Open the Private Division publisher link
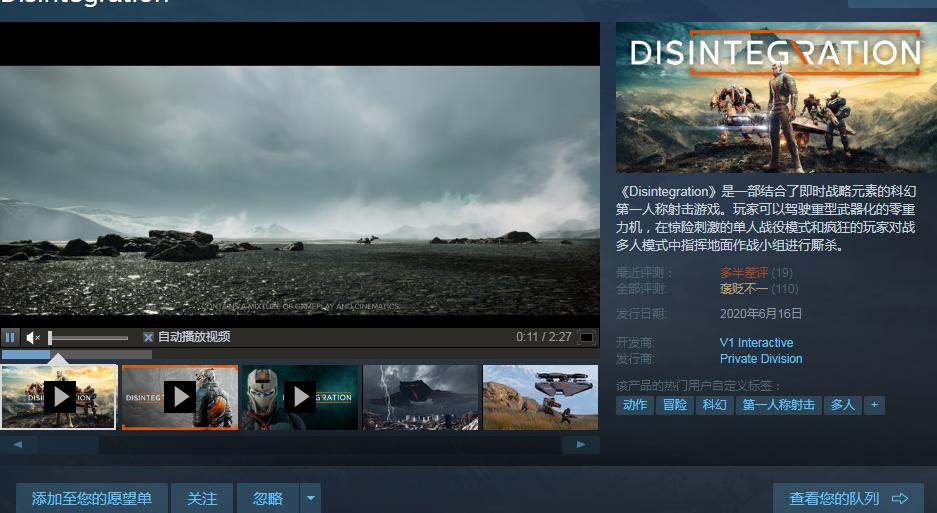This screenshot has width=937, height=513. [761, 359]
